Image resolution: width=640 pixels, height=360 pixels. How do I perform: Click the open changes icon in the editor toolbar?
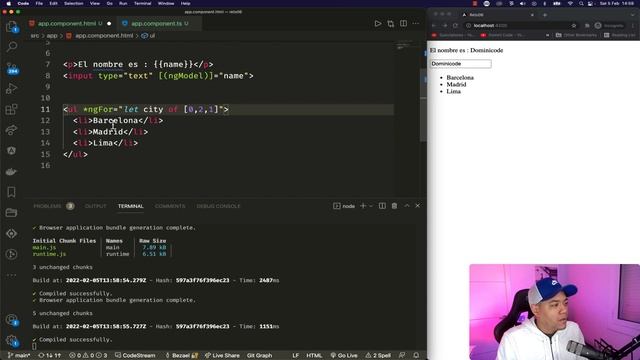pyautogui.click(x=391, y=24)
